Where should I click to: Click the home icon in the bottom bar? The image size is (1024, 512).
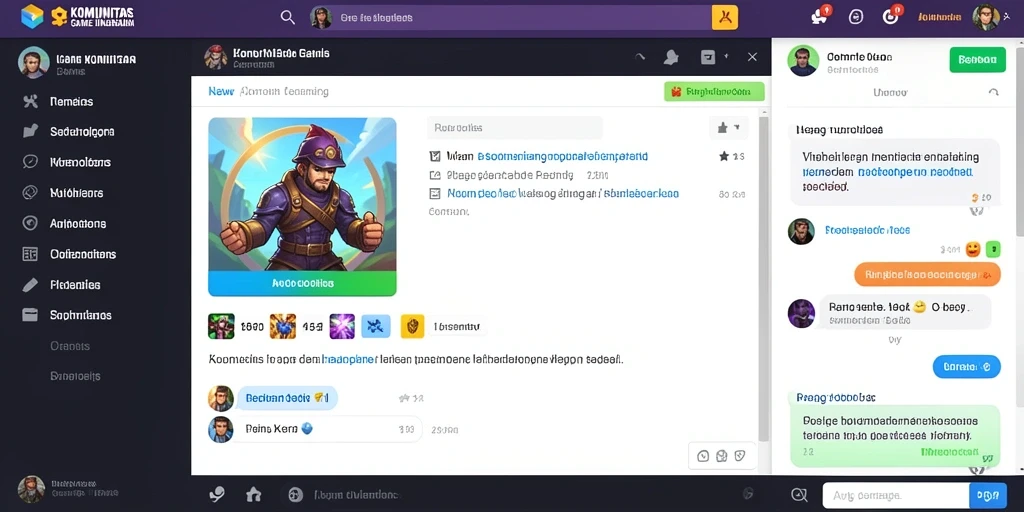coord(253,494)
